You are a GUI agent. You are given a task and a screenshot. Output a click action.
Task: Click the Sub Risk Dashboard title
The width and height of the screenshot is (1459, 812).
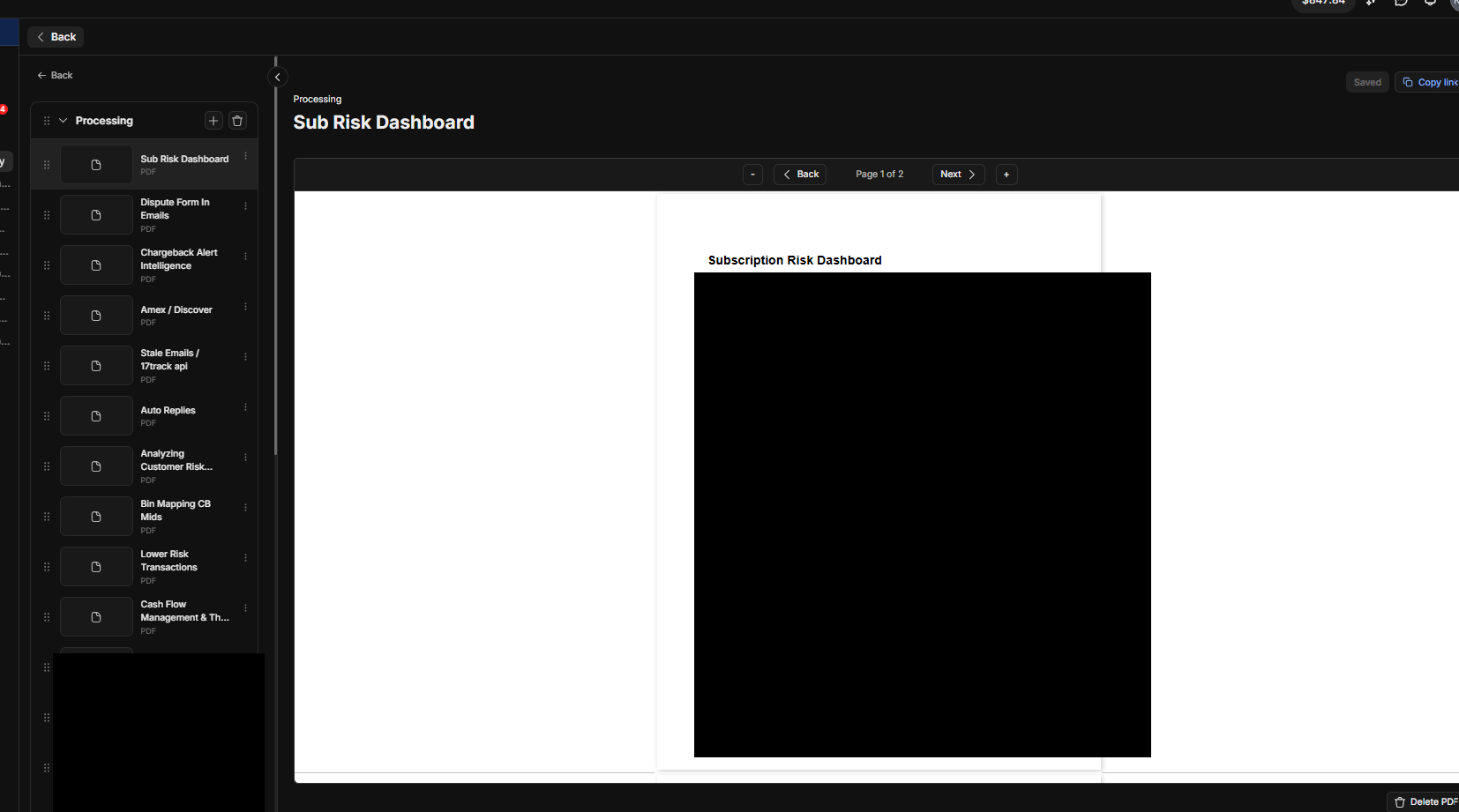click(384, 123)
